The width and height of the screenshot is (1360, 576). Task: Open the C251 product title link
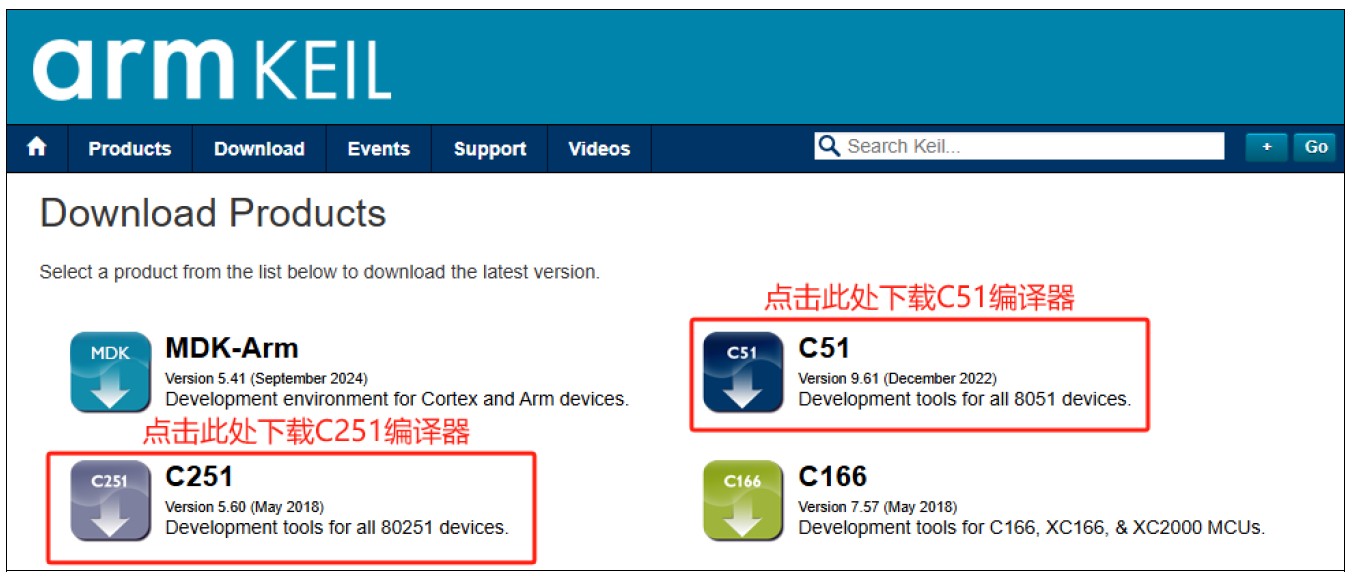click(x=199, y=476)
